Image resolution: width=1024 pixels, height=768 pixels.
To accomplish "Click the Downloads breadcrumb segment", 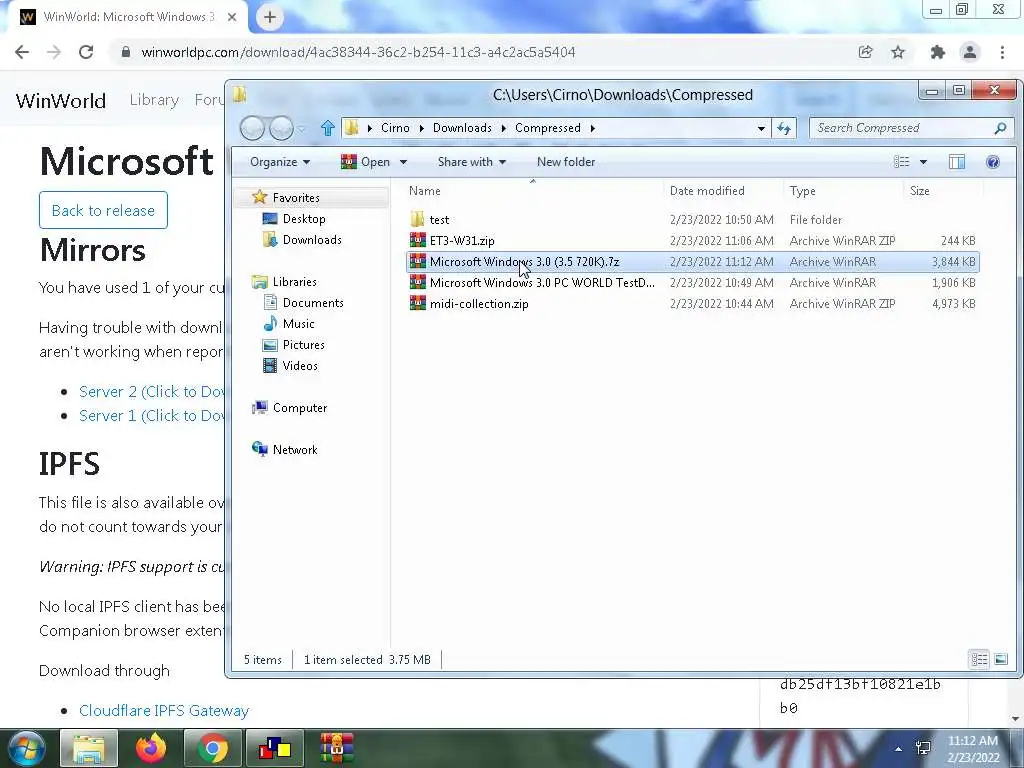I will pos(462,128).
